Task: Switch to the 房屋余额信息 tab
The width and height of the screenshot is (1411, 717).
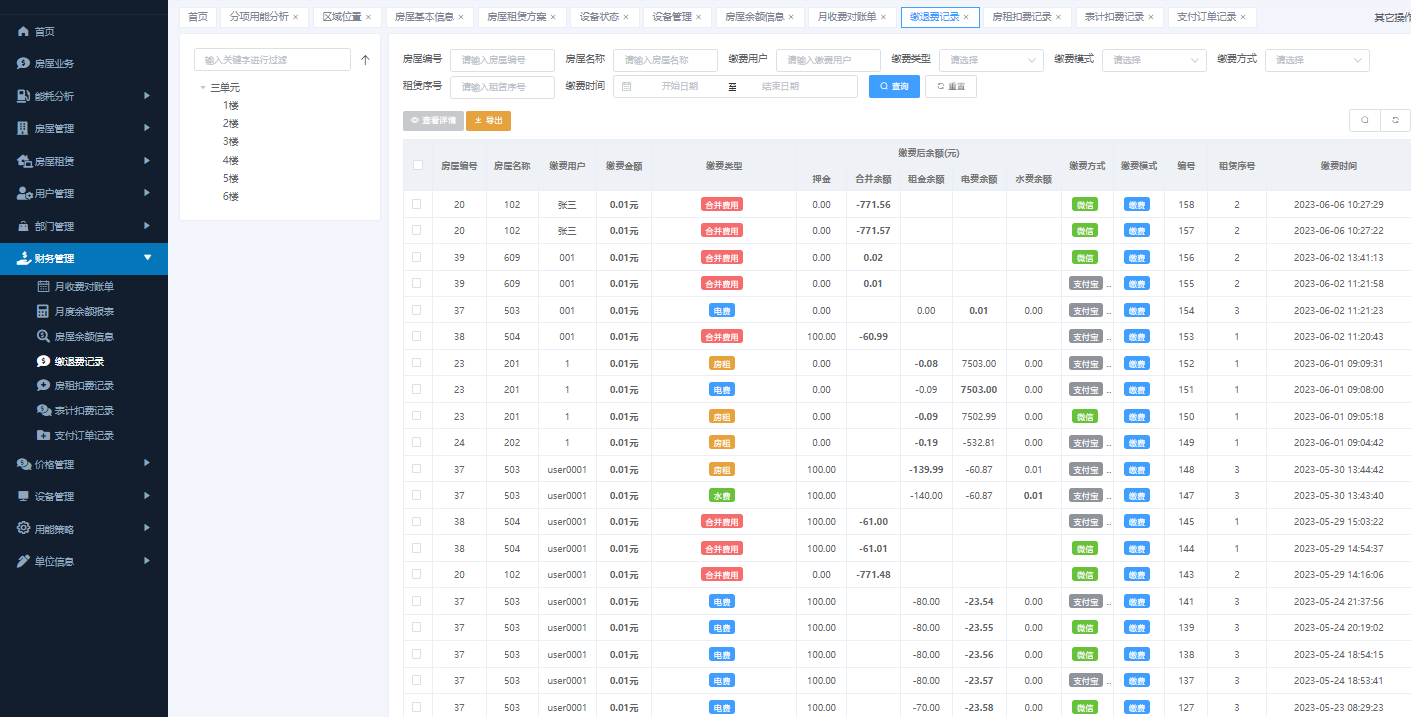Action: 760,17
